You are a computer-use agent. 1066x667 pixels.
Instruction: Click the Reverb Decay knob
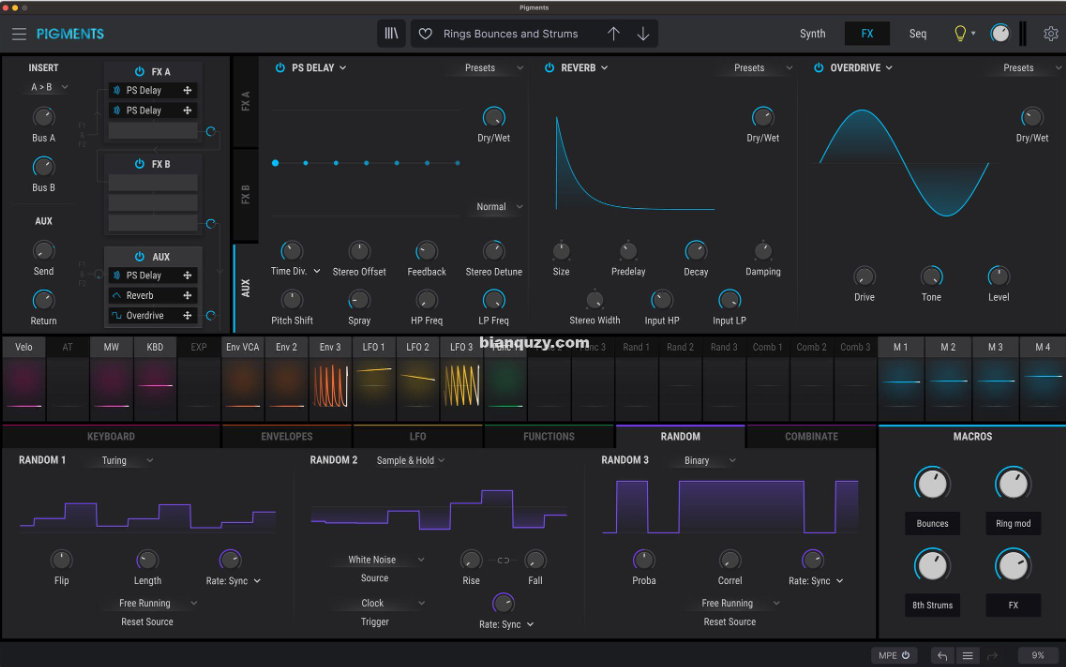pyautogui.click(x=696, y=251)
